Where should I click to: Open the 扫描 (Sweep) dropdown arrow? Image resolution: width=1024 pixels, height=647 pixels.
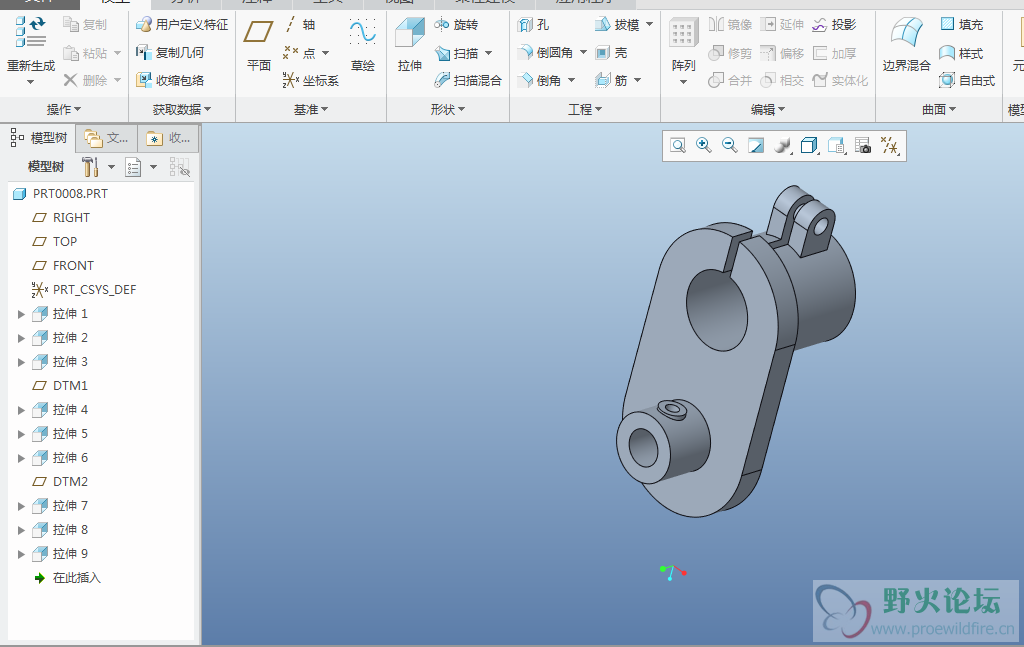click(x=488, y=53)
